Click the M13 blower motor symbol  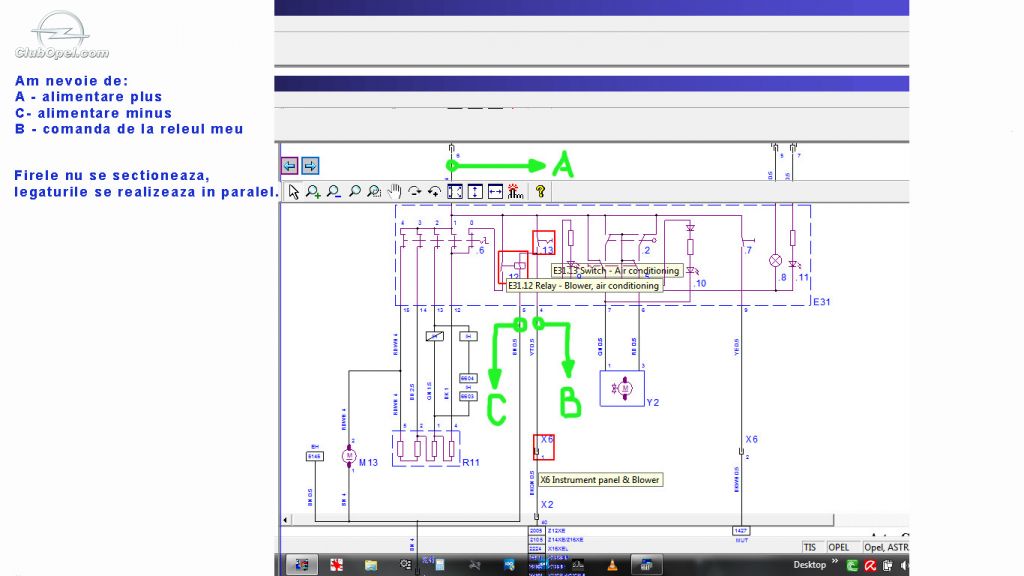pos(349,456)
